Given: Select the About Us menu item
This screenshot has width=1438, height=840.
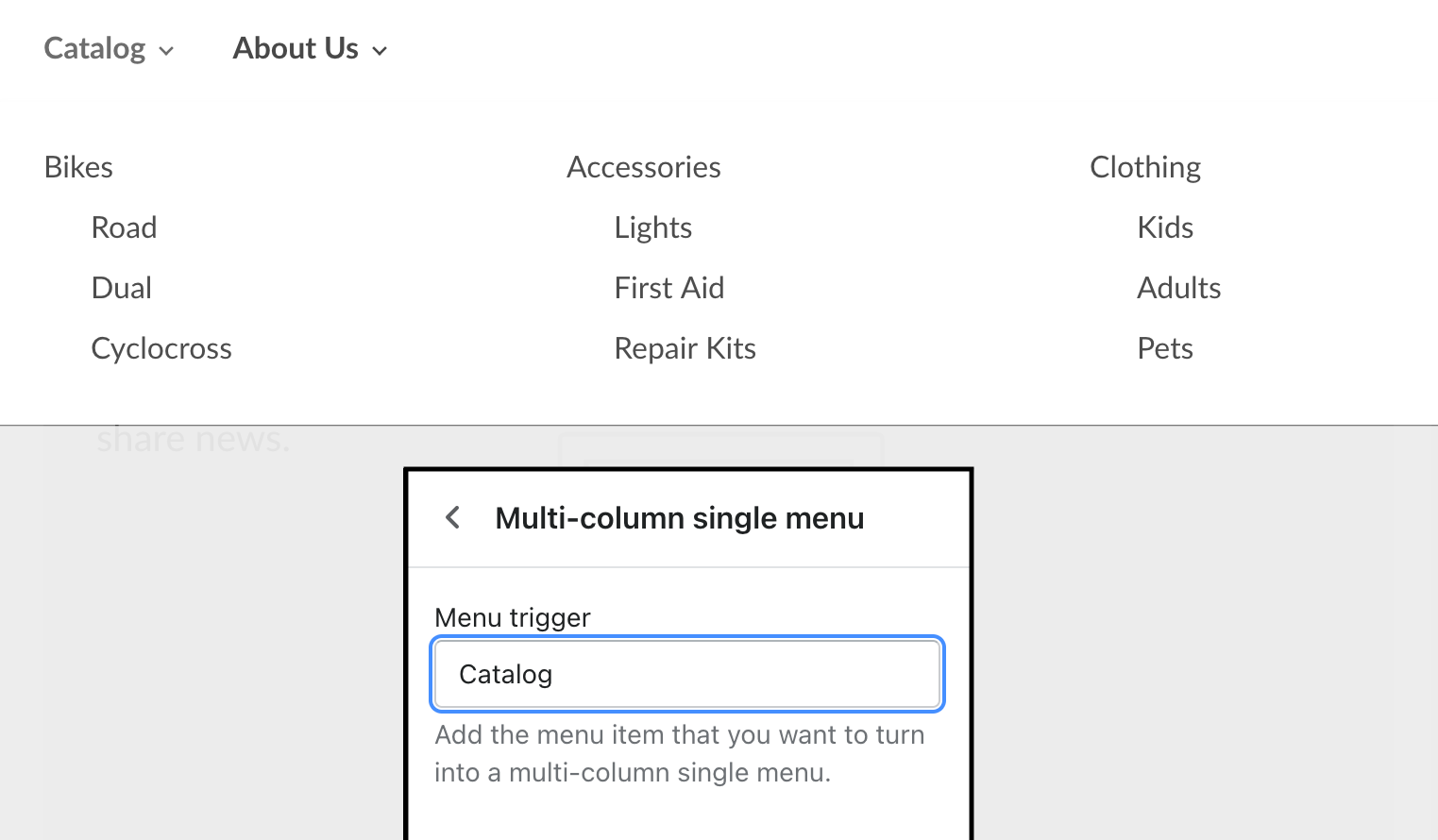Looking at the screenshot, I should coord(296,48).
